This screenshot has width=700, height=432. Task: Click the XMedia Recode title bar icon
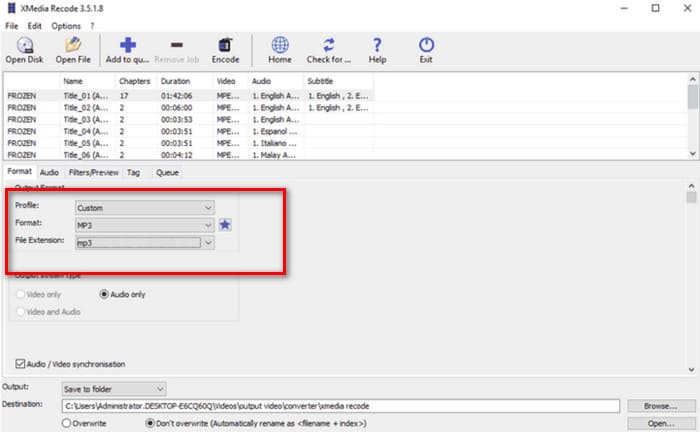[x=12, y=8]
